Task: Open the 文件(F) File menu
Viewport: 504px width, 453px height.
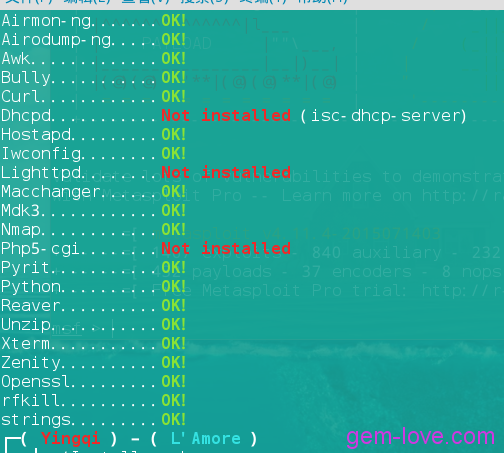Action: pos(29,2)
